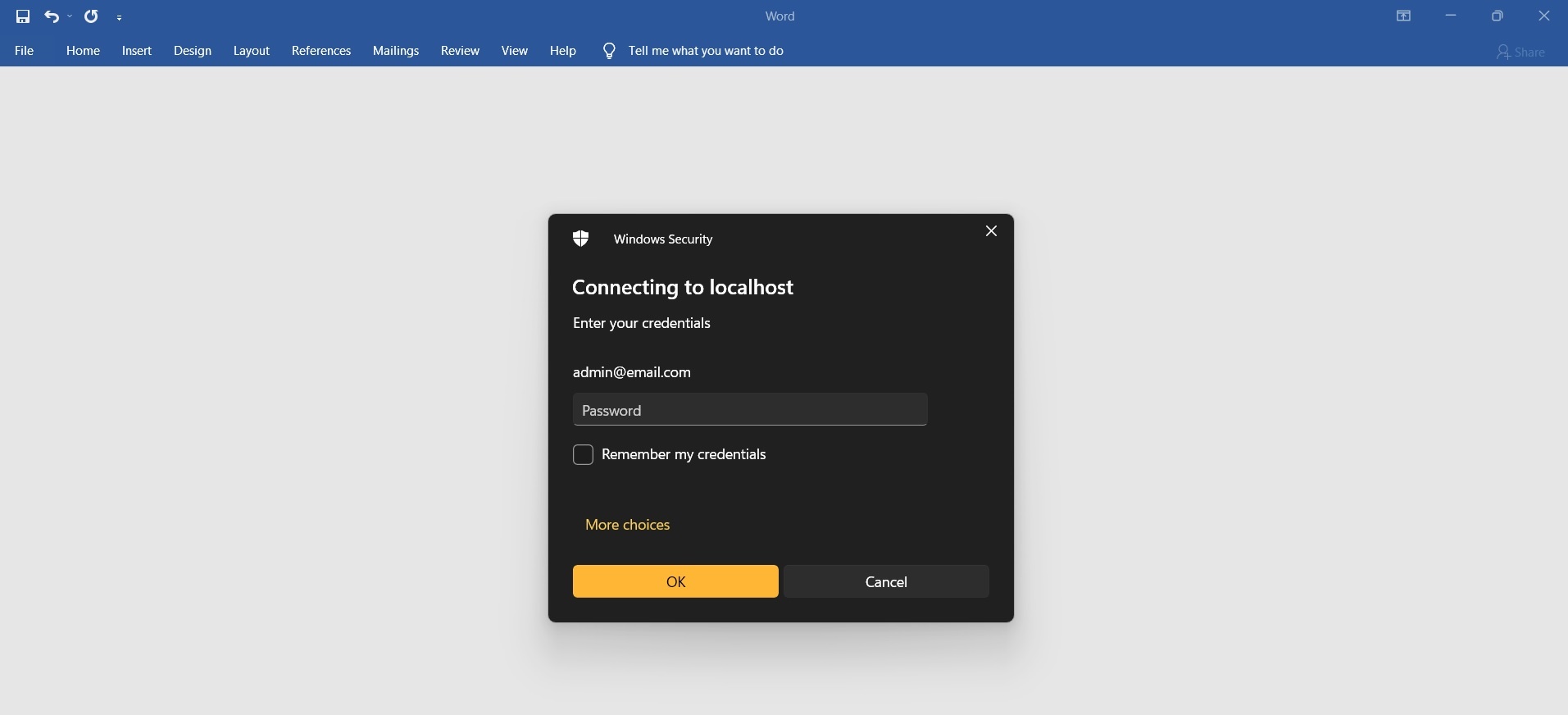Enable Remember my credentials checkbox
The image size is (1568, 715).
[x=583, y=454]
